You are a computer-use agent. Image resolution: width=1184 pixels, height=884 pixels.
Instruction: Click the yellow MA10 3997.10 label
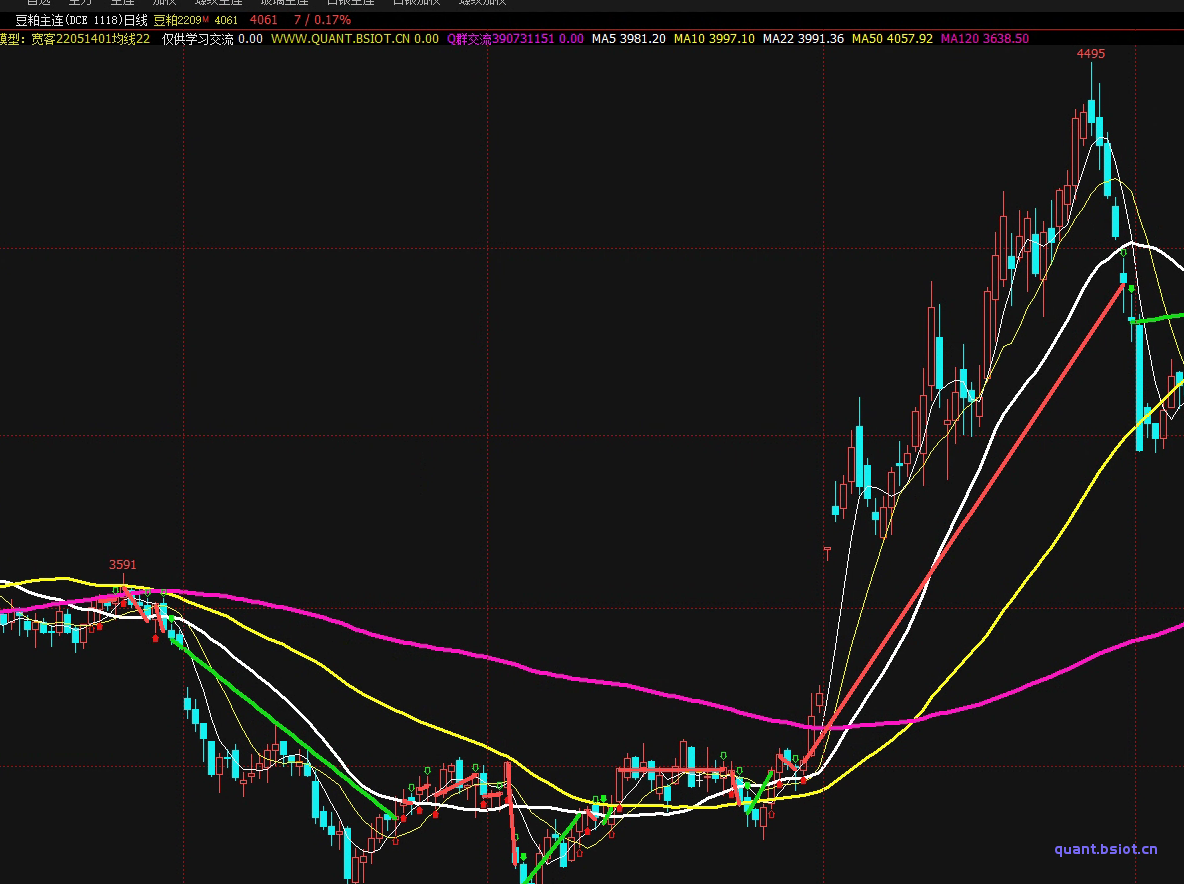[714, 39]
